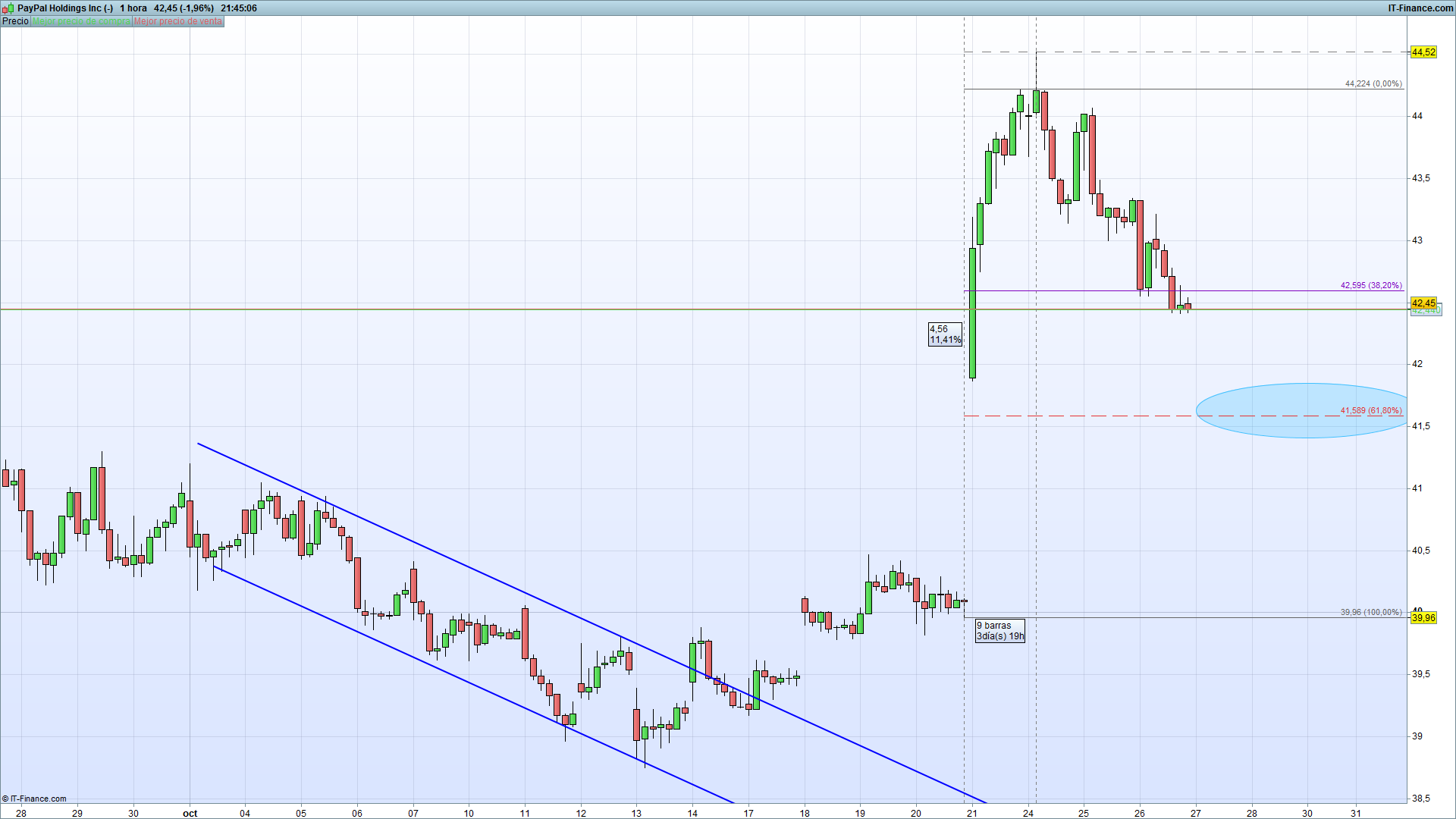Click the candlestick icon beside PayPal title
The width and height of the screenshot is (1456, 819).
pos(8,8)
